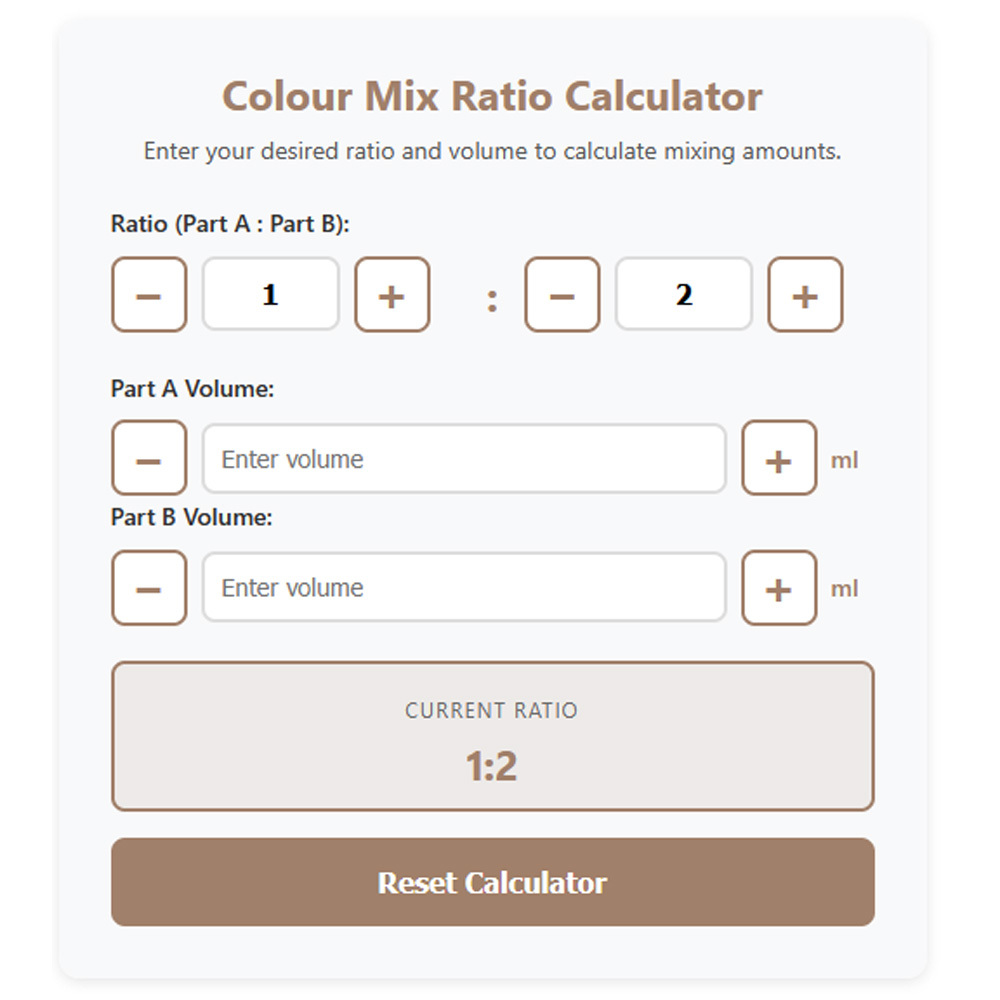Click the Colour Mix Ratio Calculator heading

coord(492,97)
